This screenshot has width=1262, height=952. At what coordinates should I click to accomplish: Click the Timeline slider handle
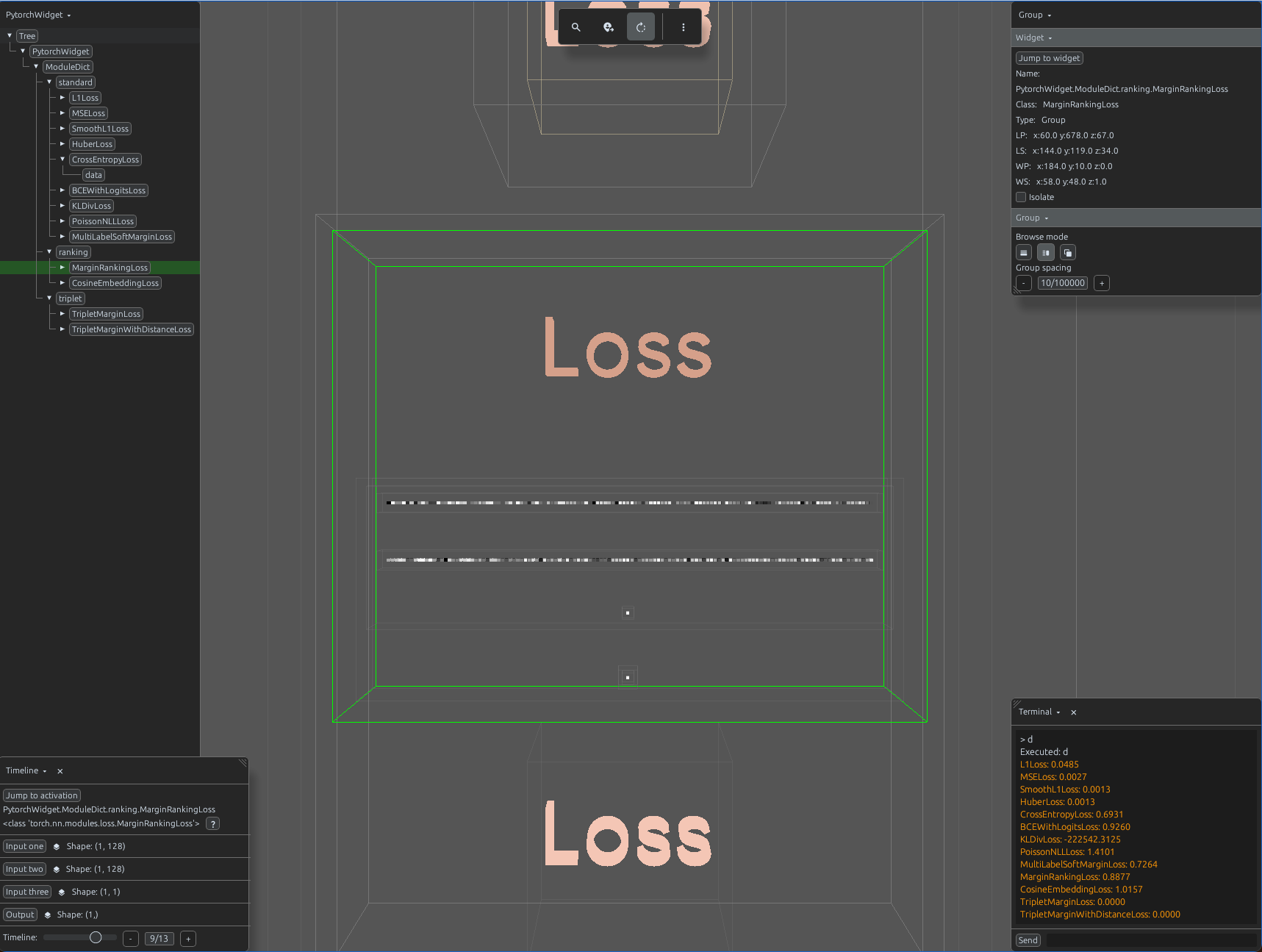(x=96, y=937)
